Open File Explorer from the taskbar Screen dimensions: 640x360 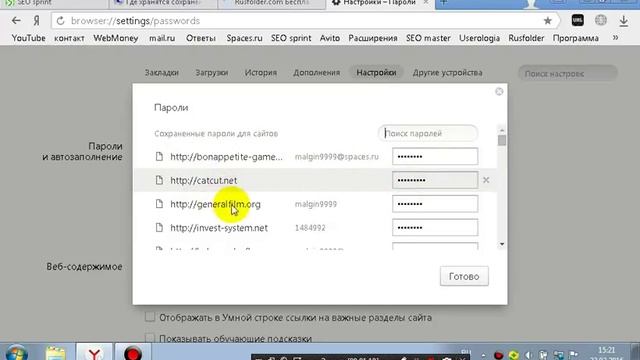(56, 353)
